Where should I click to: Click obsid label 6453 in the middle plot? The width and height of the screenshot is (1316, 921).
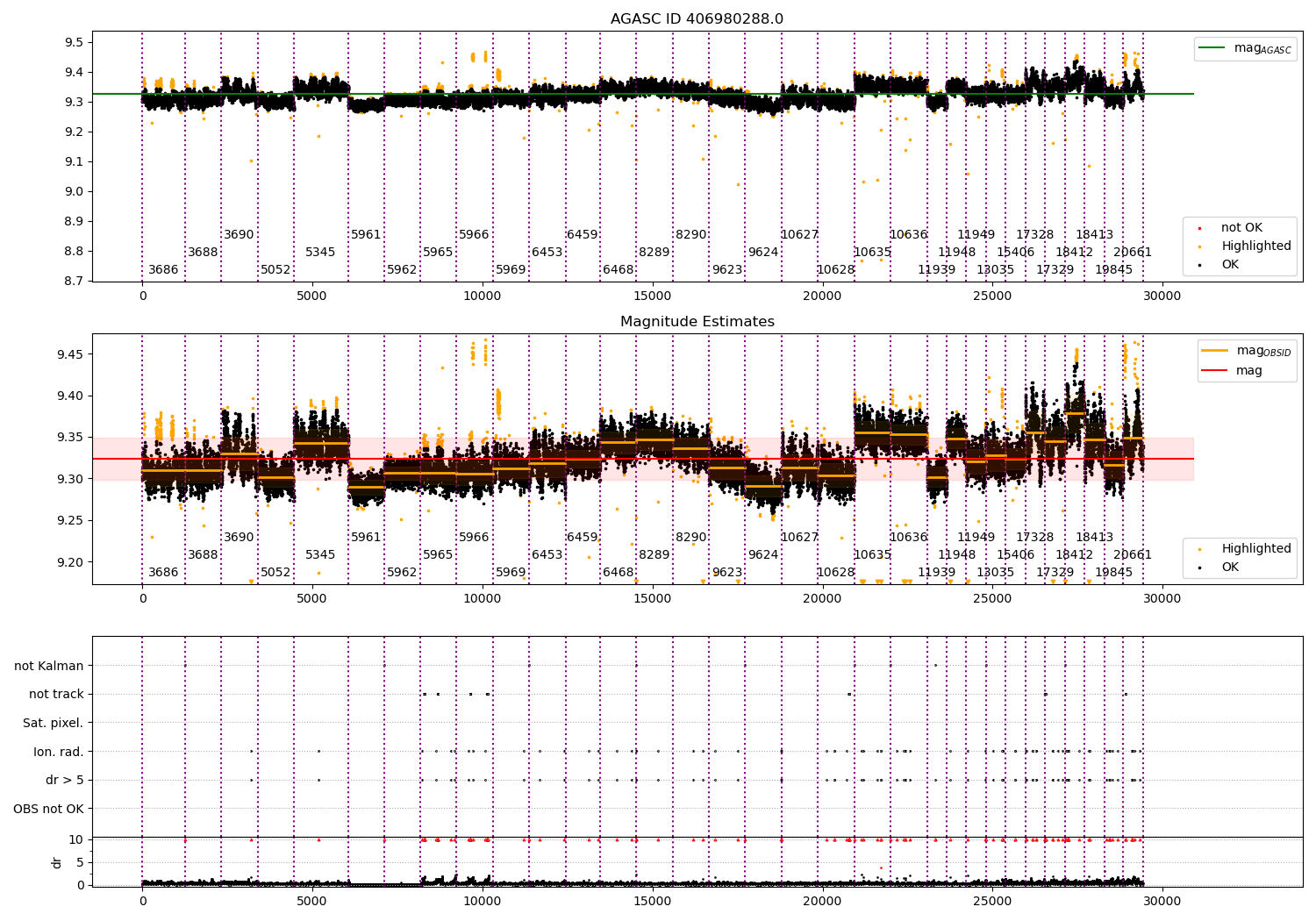[x=547, y=555]
